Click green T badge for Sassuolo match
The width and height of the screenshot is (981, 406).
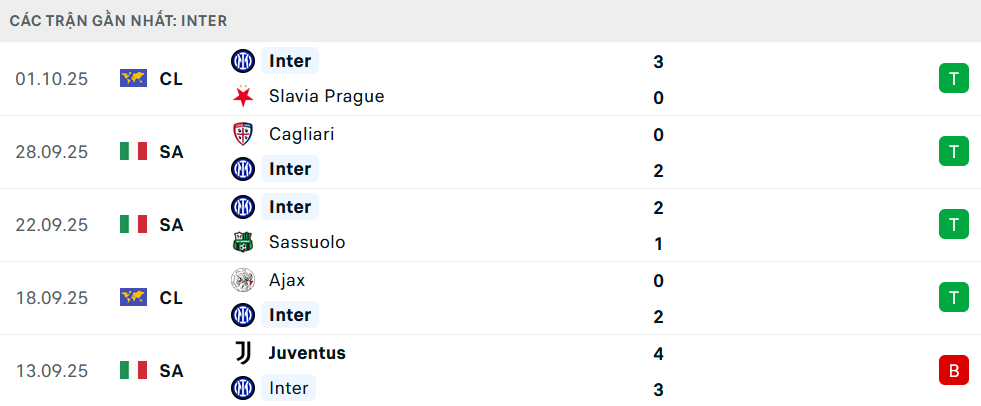[x=954, y=224]
